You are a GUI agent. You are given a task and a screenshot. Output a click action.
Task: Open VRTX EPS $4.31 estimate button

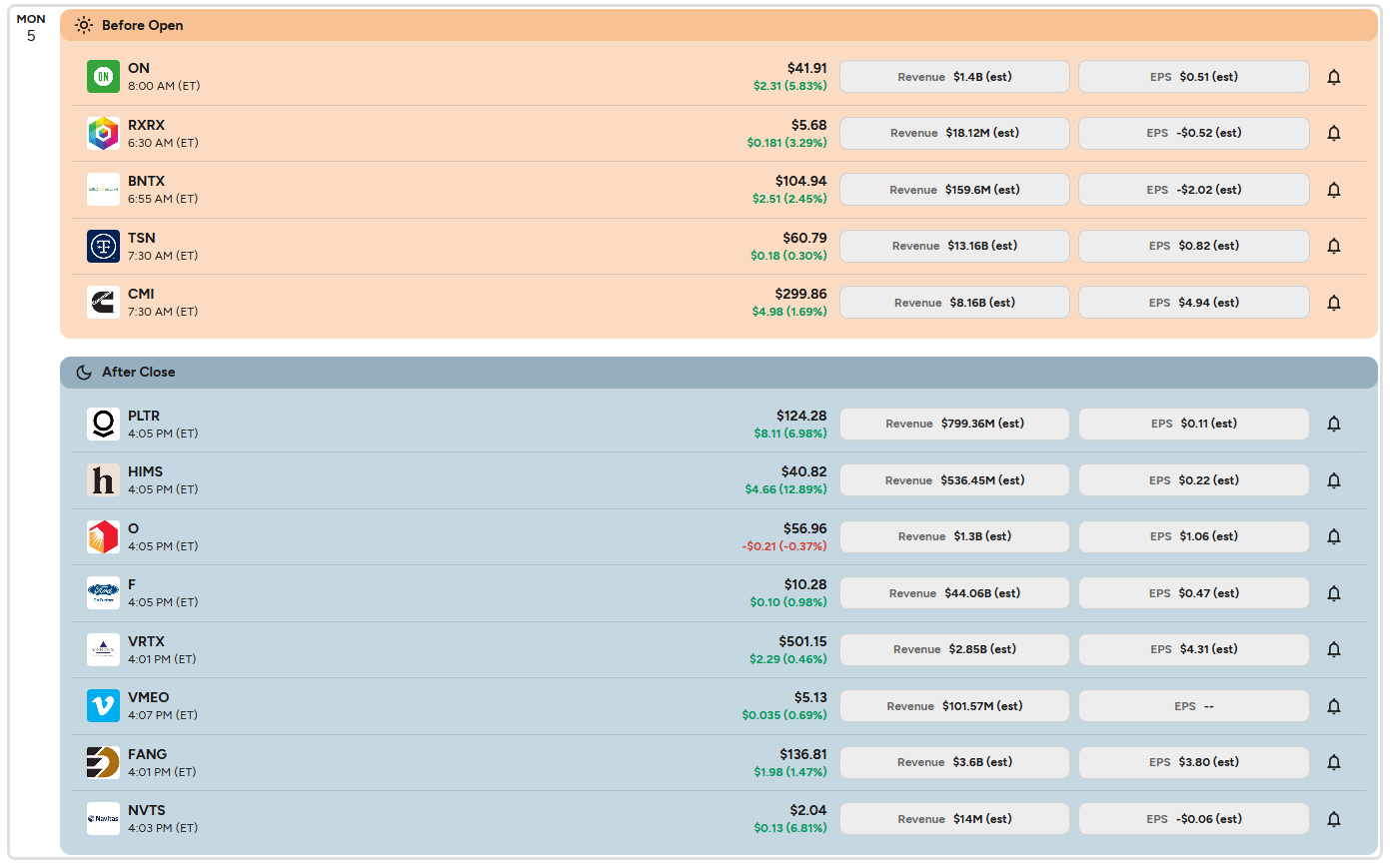(1194, 649)
